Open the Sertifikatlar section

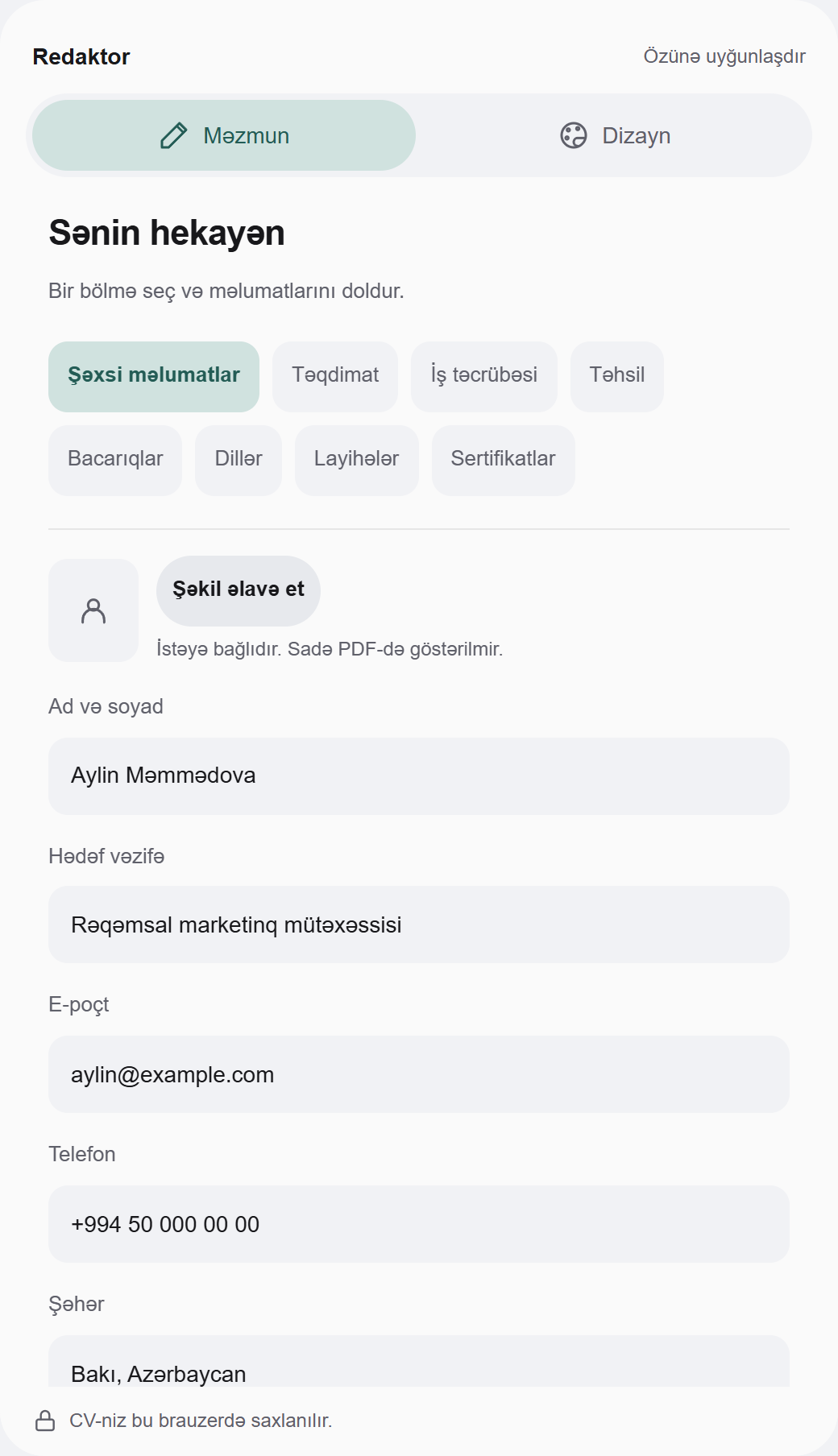click(x=504, y=461)
